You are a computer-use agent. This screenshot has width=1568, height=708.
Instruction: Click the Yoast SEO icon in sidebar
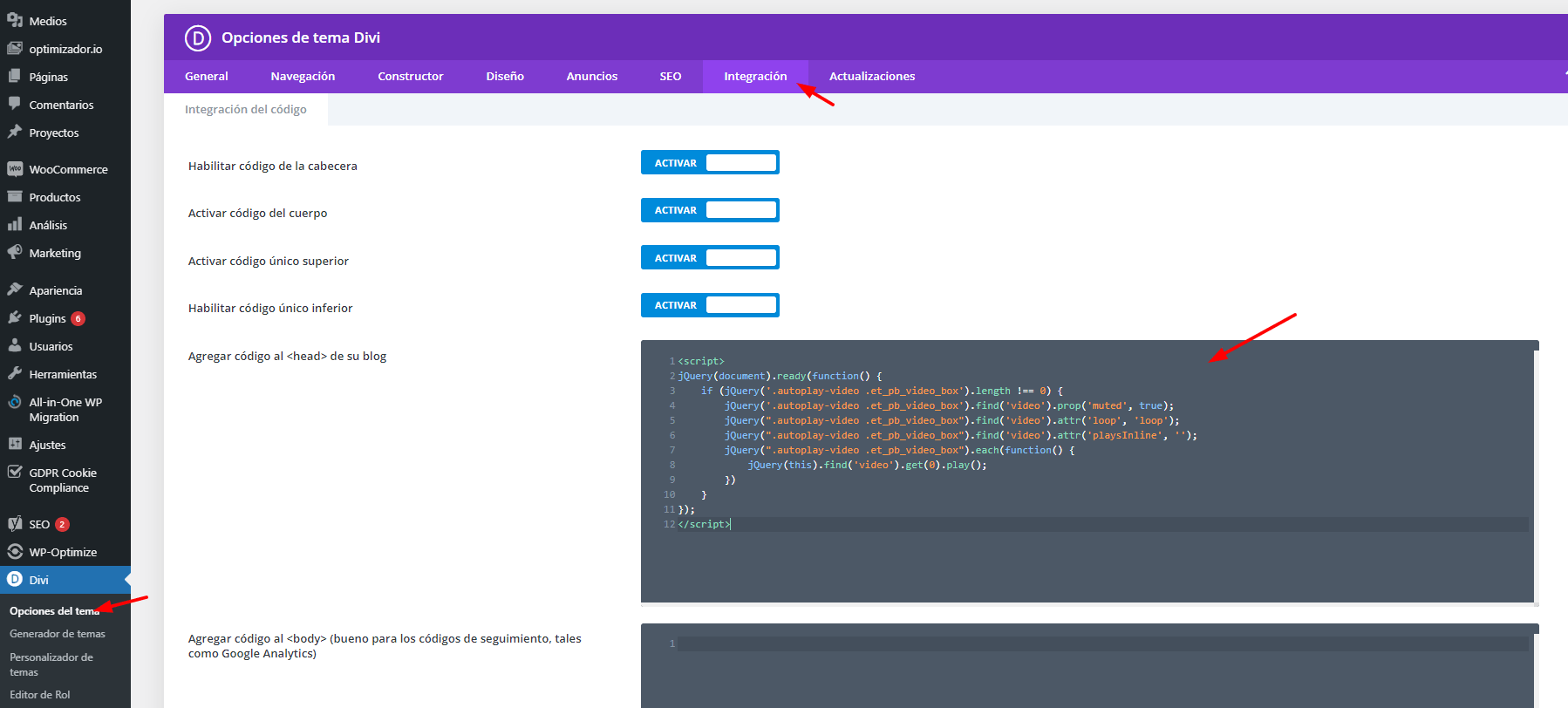click(15, 523)
